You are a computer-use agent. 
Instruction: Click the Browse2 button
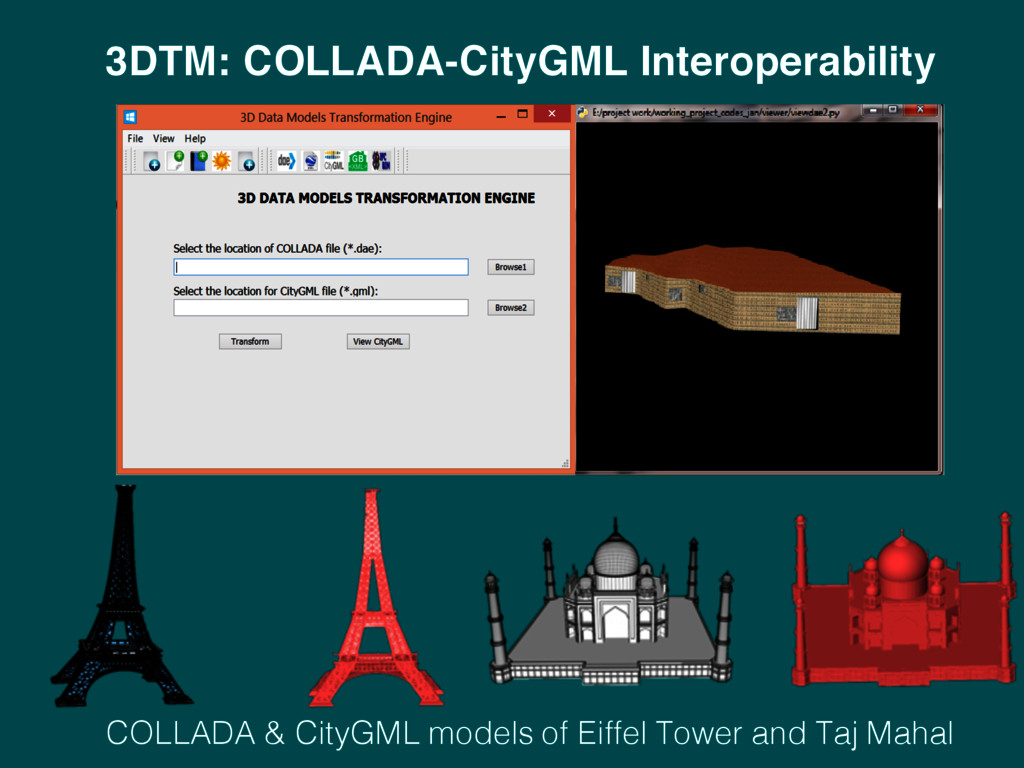pyautogui.click(x=511, y=308)
